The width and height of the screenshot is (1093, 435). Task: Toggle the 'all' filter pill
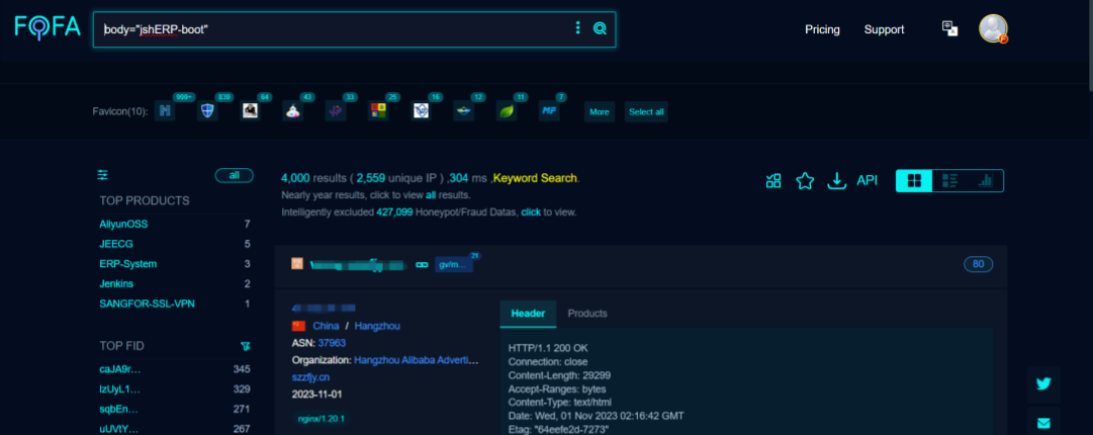pos(234,175)
